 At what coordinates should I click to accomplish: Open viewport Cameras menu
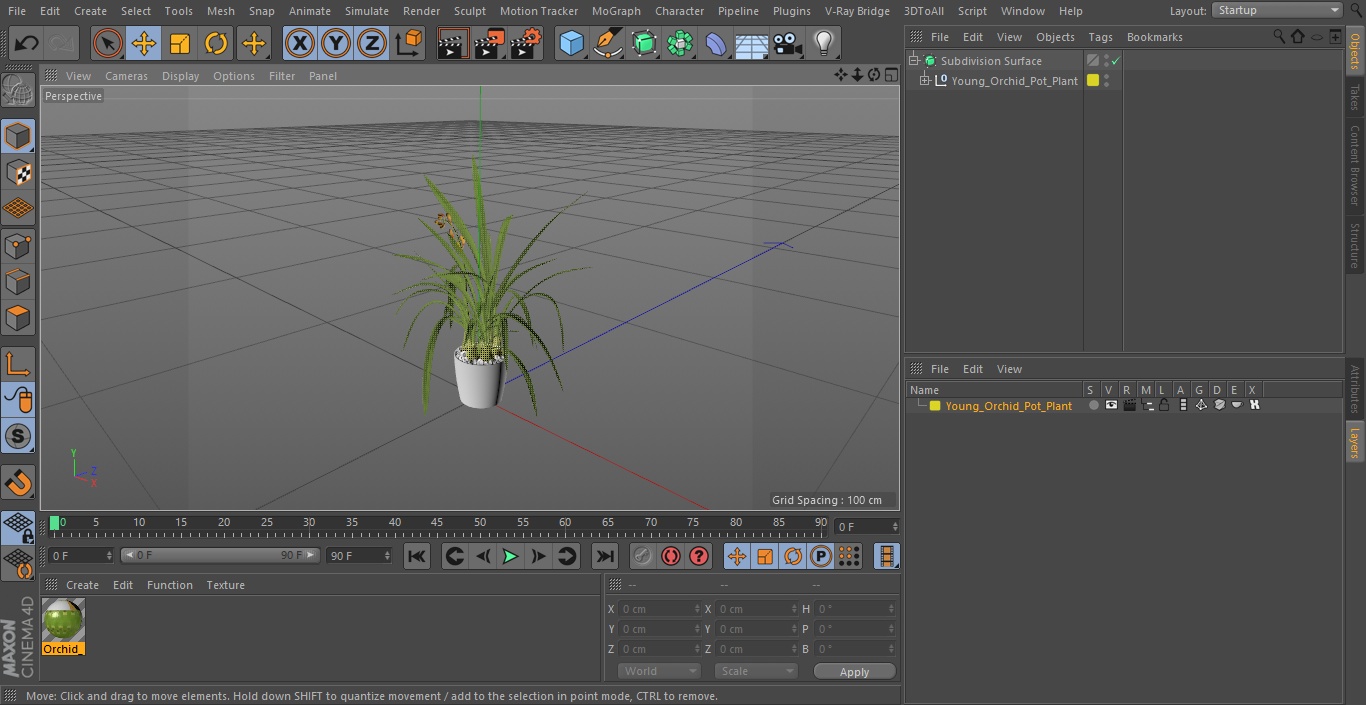126,76
